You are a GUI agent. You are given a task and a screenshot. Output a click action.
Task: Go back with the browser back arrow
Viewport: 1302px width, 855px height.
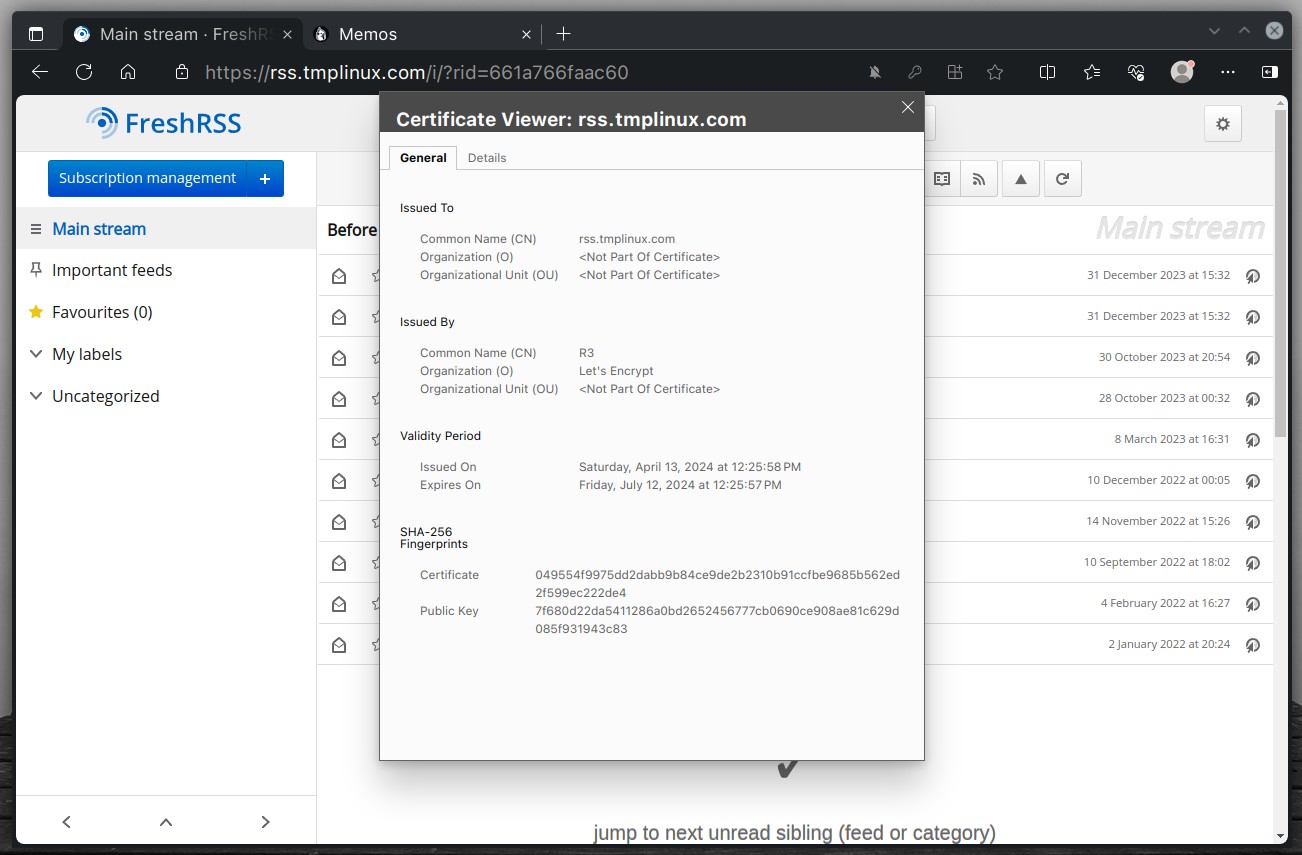tap(39, 72)
